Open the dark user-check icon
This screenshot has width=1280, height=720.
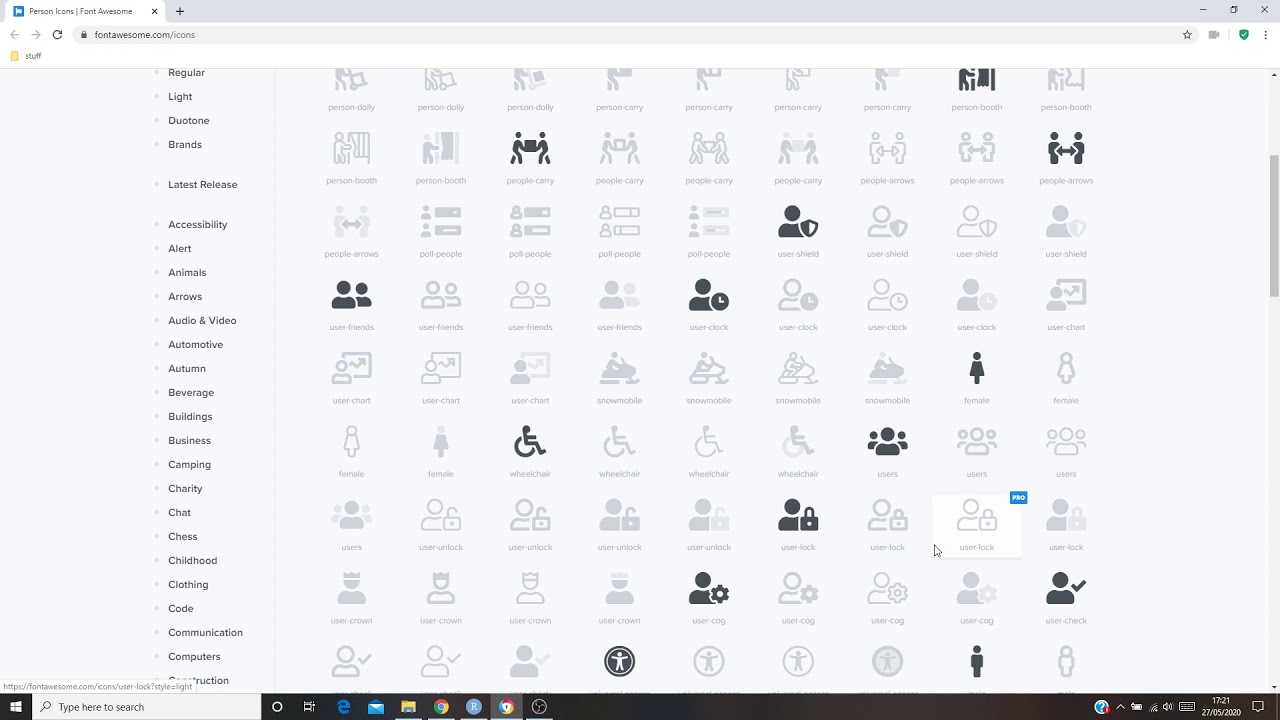tap(1066, 589)
